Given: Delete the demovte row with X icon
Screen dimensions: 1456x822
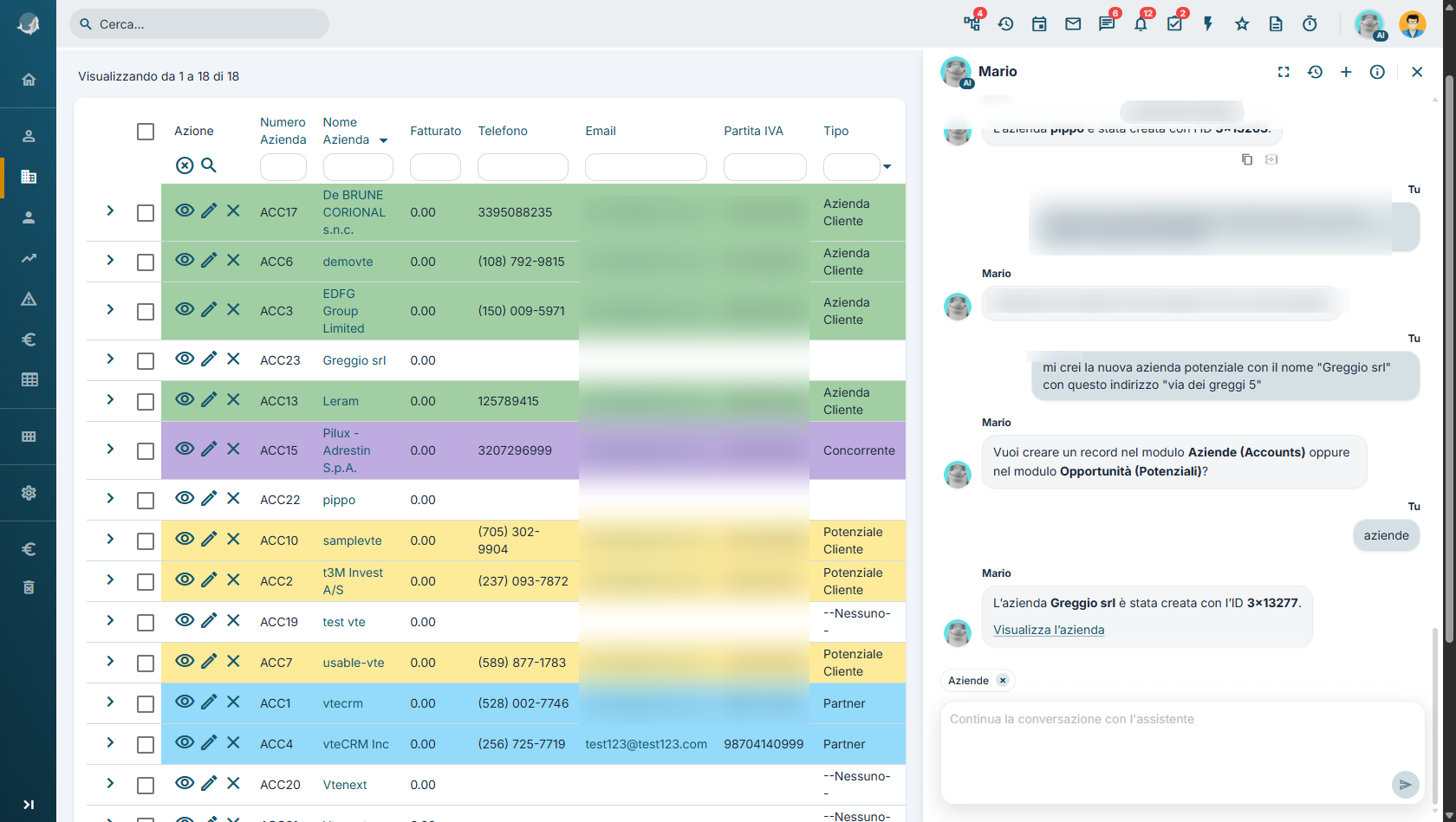Looking at the screenshot, I should pos(233,260).
